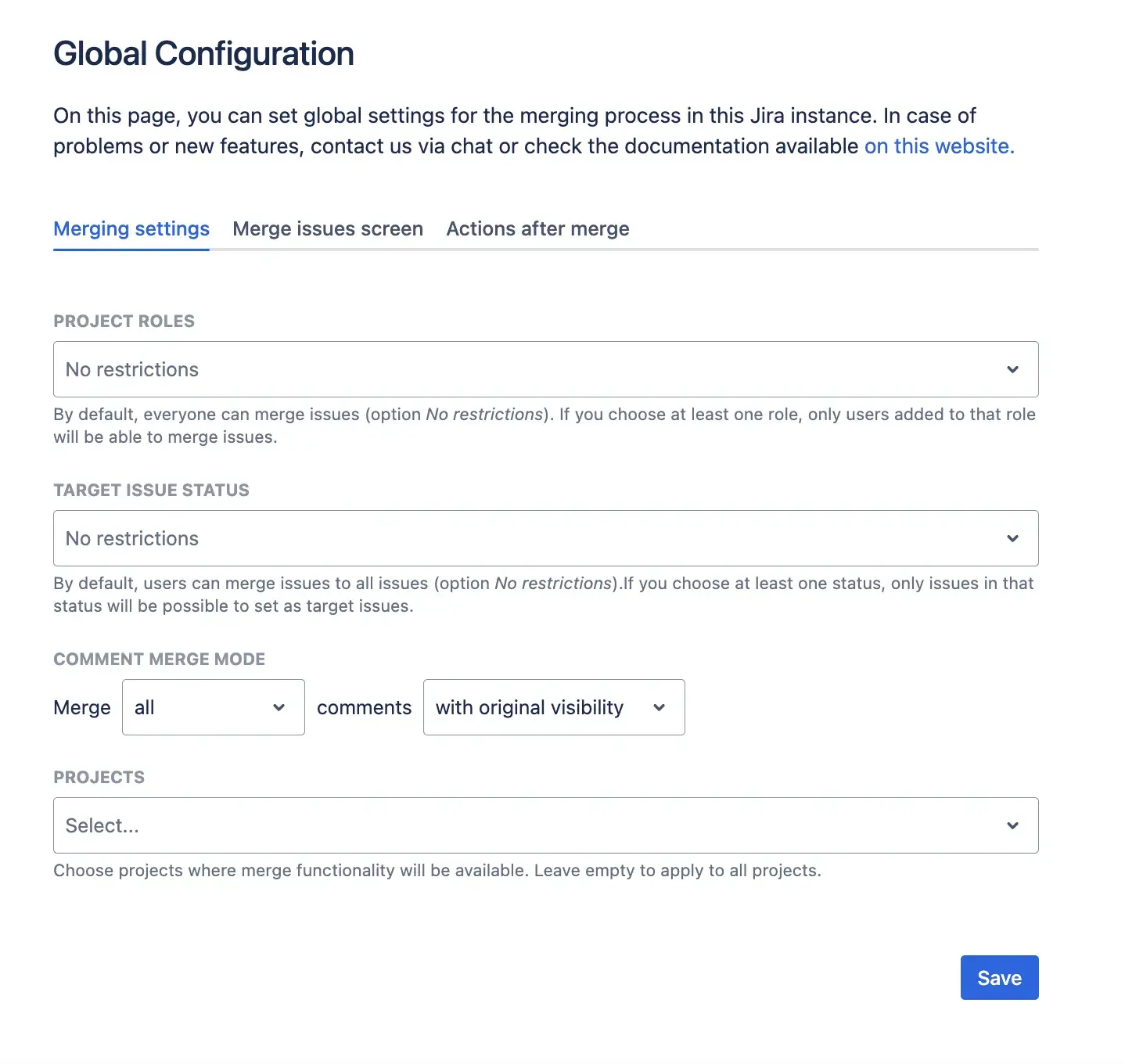Expand the Merge comments scope chevron

pos(279,707)
